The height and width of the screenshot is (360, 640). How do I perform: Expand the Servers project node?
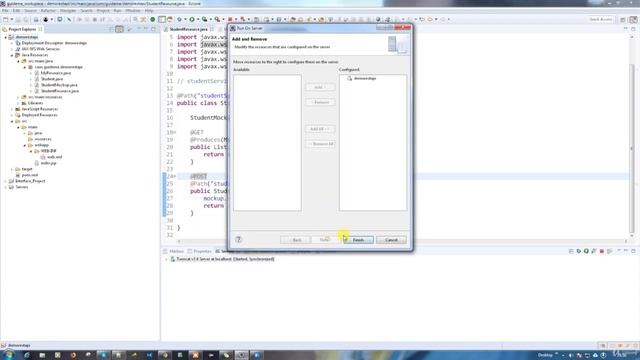(x=6, y=187)
